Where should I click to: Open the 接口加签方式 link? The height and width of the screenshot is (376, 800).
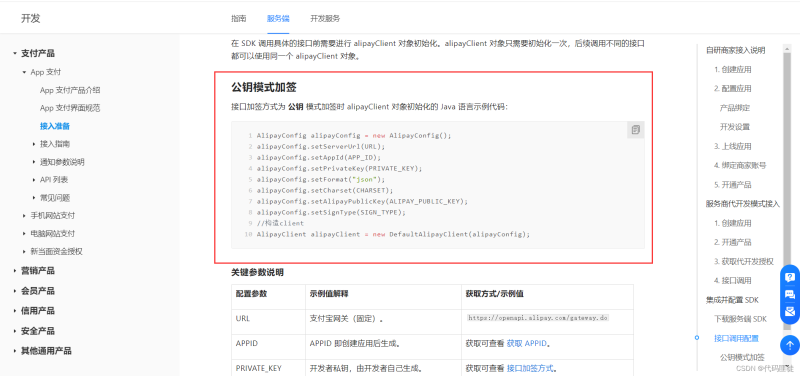531,368
